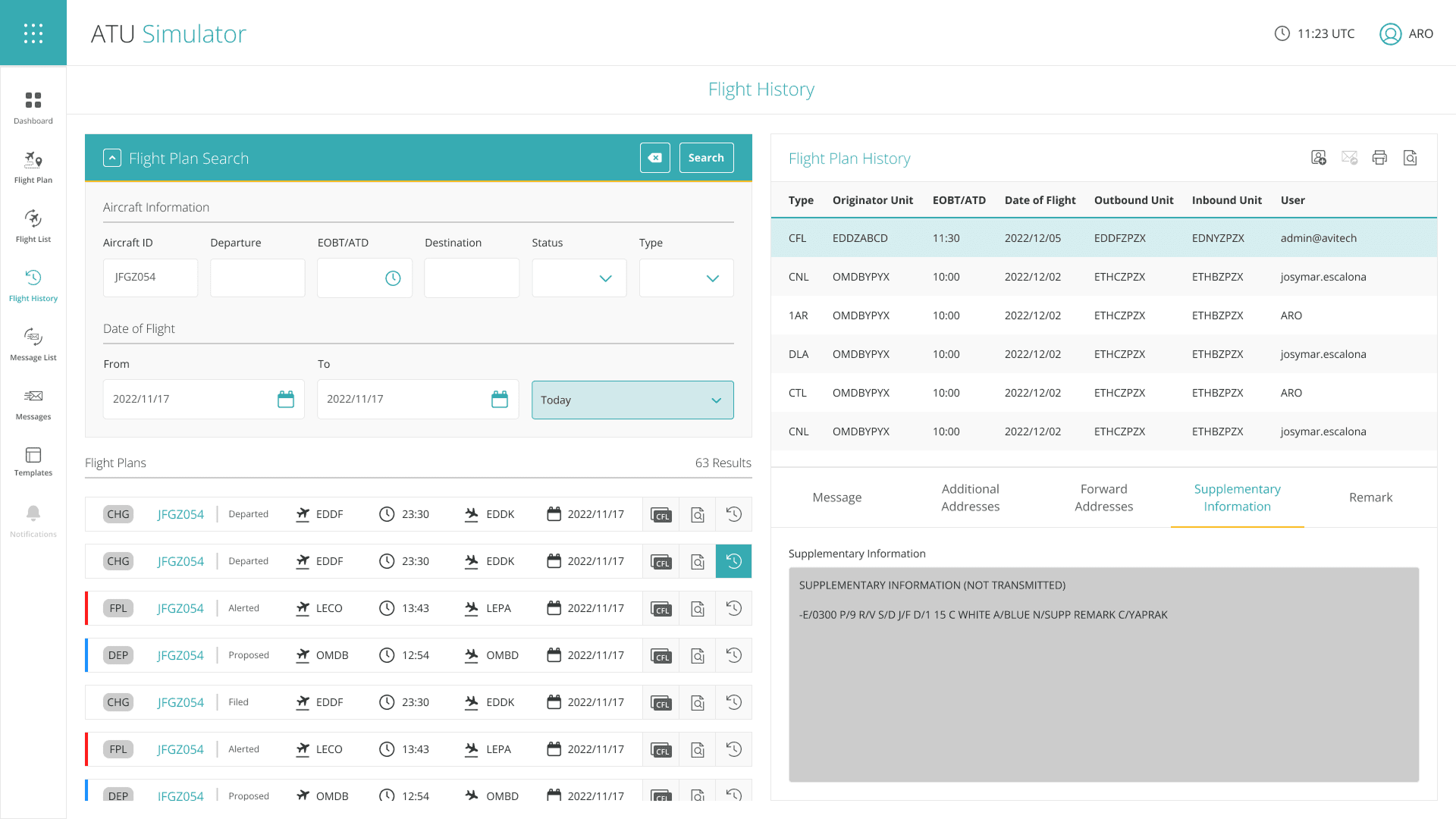View history of the FPL Alerted LECO flight
This screenshot has height=819, width=1456.
(733, 608)
